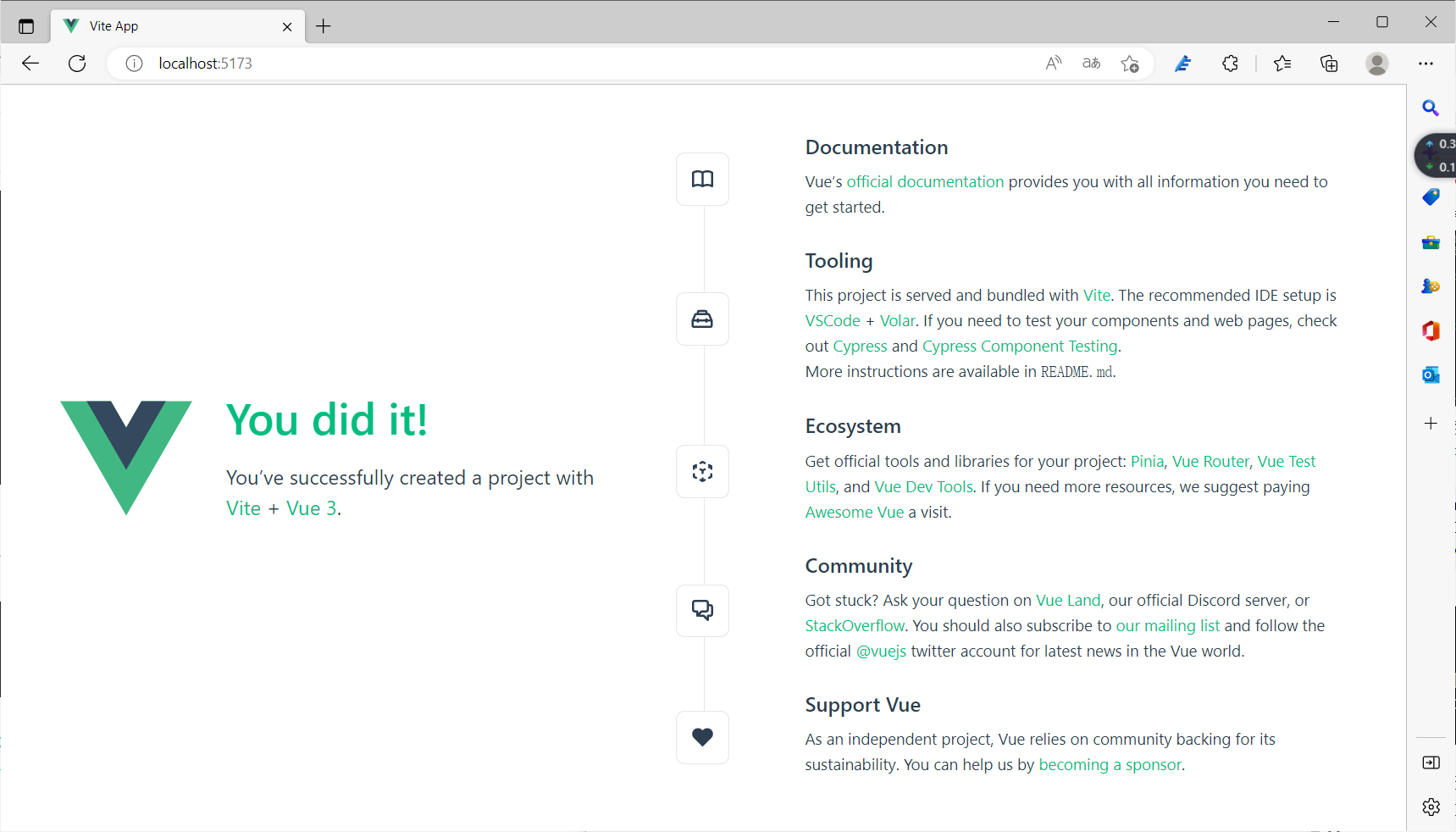
Task: Click the user profile avatar
Action: tap(1377, 64)
